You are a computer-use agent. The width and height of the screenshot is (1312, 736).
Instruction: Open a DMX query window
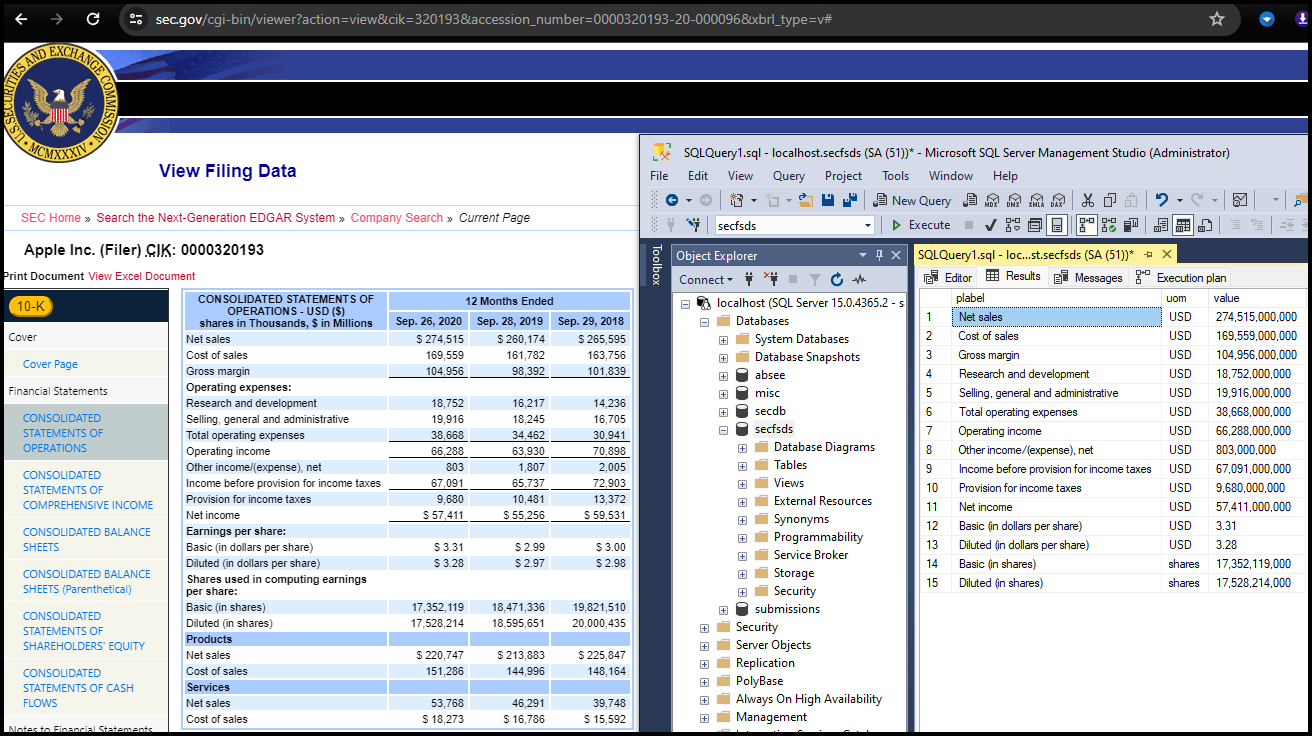1014,200
